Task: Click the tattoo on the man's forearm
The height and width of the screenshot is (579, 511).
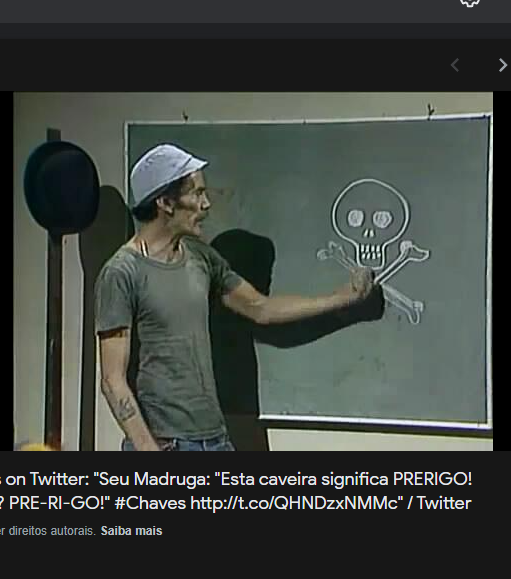Action: coord(124,408)
